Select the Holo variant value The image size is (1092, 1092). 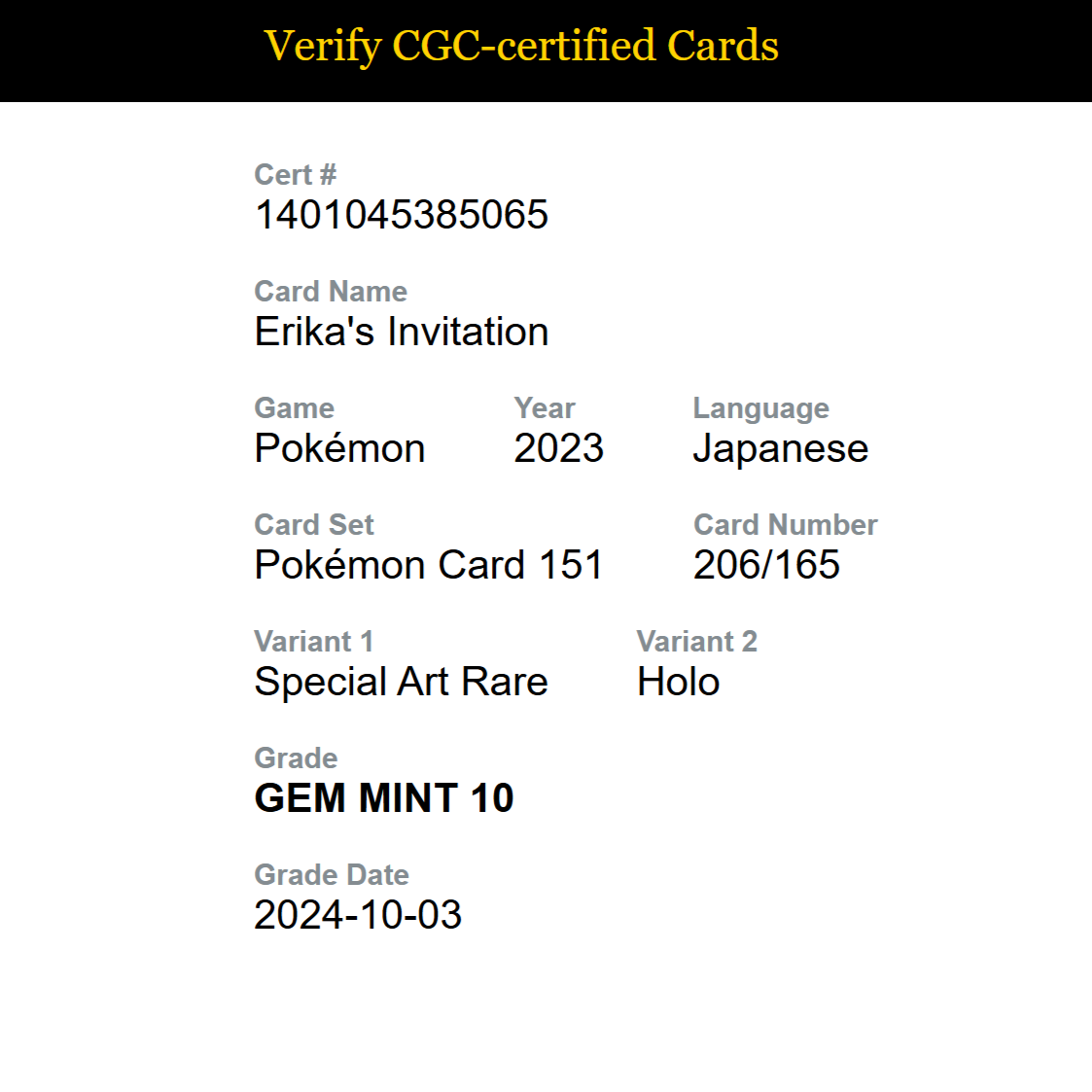[x=679, y=682]
